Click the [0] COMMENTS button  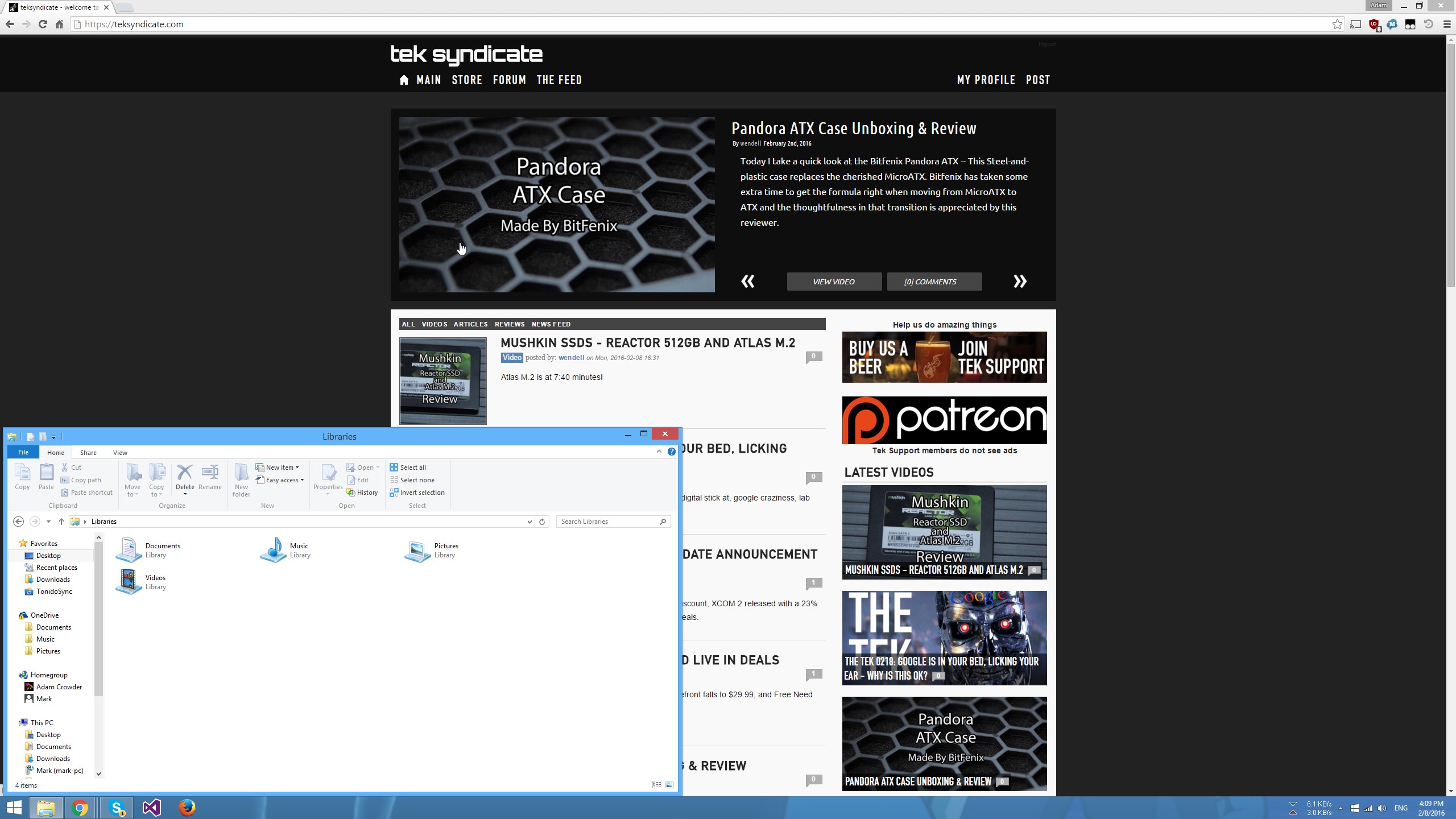click(x=934, y=282)
